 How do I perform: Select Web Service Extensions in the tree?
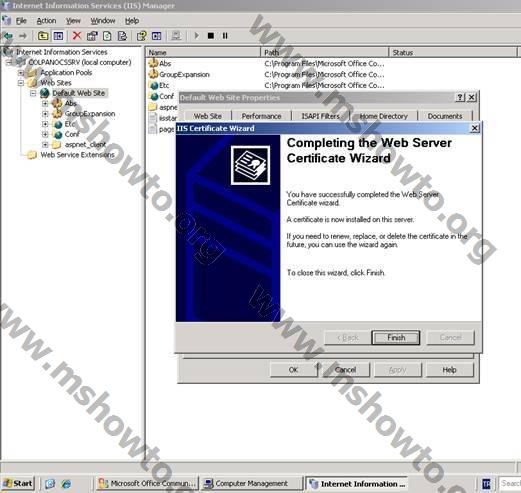point(77,155)
